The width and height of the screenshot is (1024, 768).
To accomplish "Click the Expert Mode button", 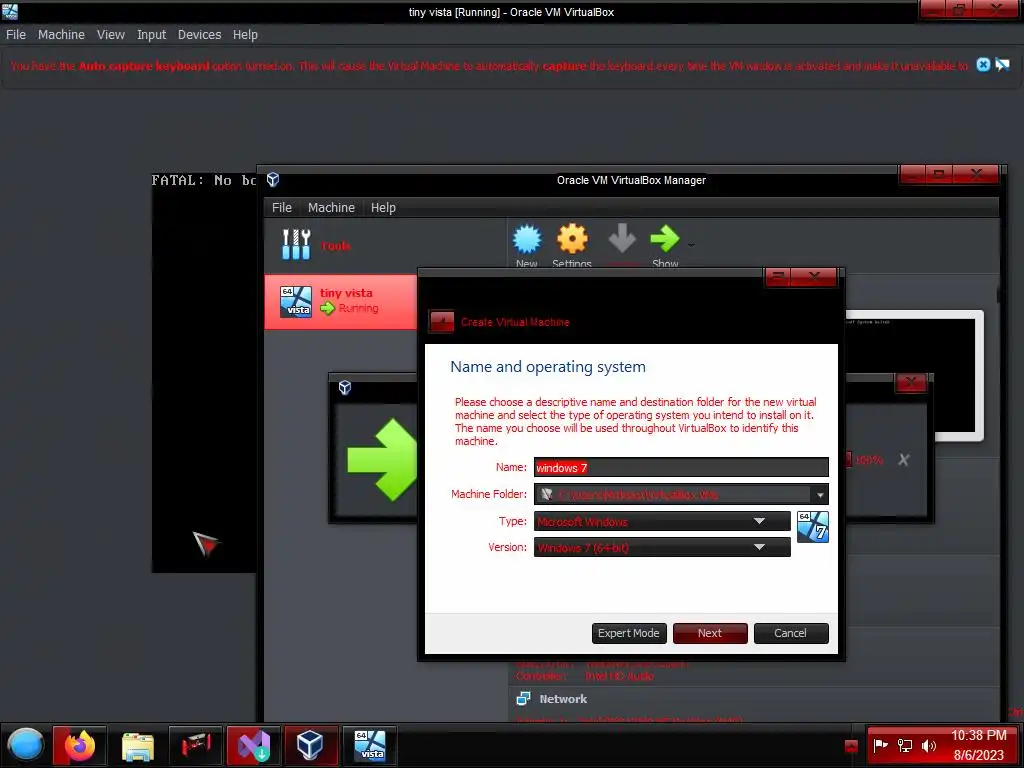I will point(629,633).
